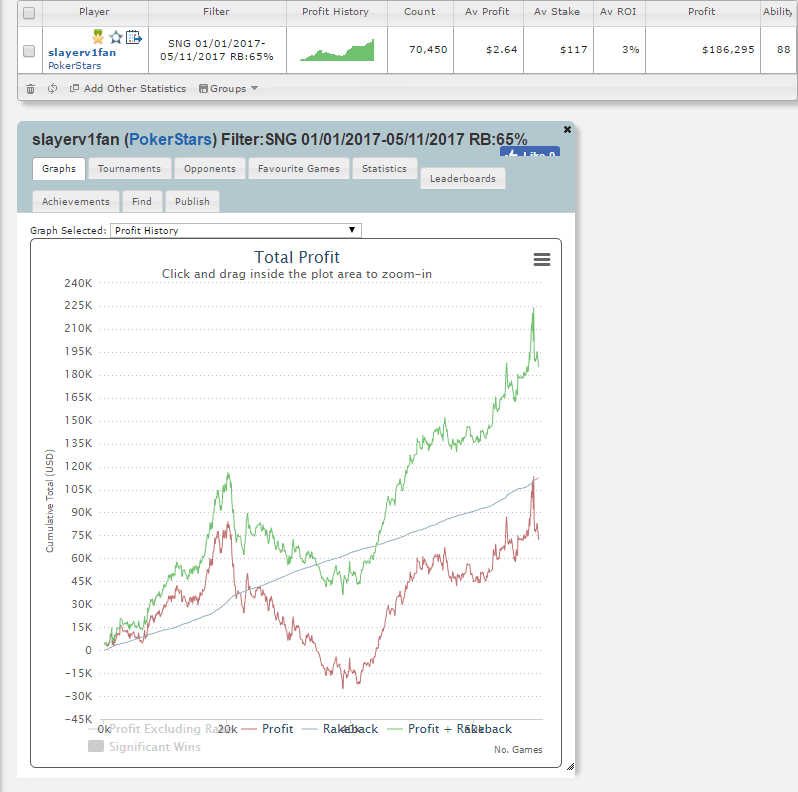Close the slayerv1fan details panel
Viewport: 798px width, 792px height.
(x=567, y=130)
